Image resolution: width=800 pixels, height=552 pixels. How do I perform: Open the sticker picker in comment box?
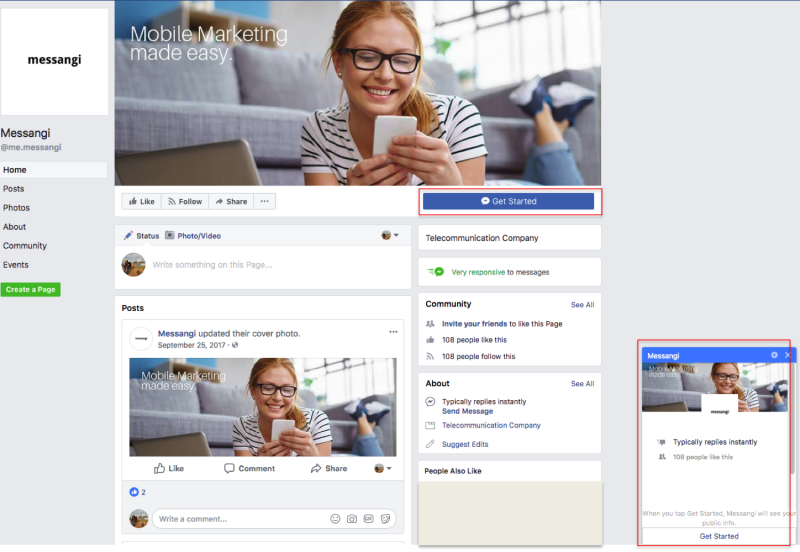[384, 519]
